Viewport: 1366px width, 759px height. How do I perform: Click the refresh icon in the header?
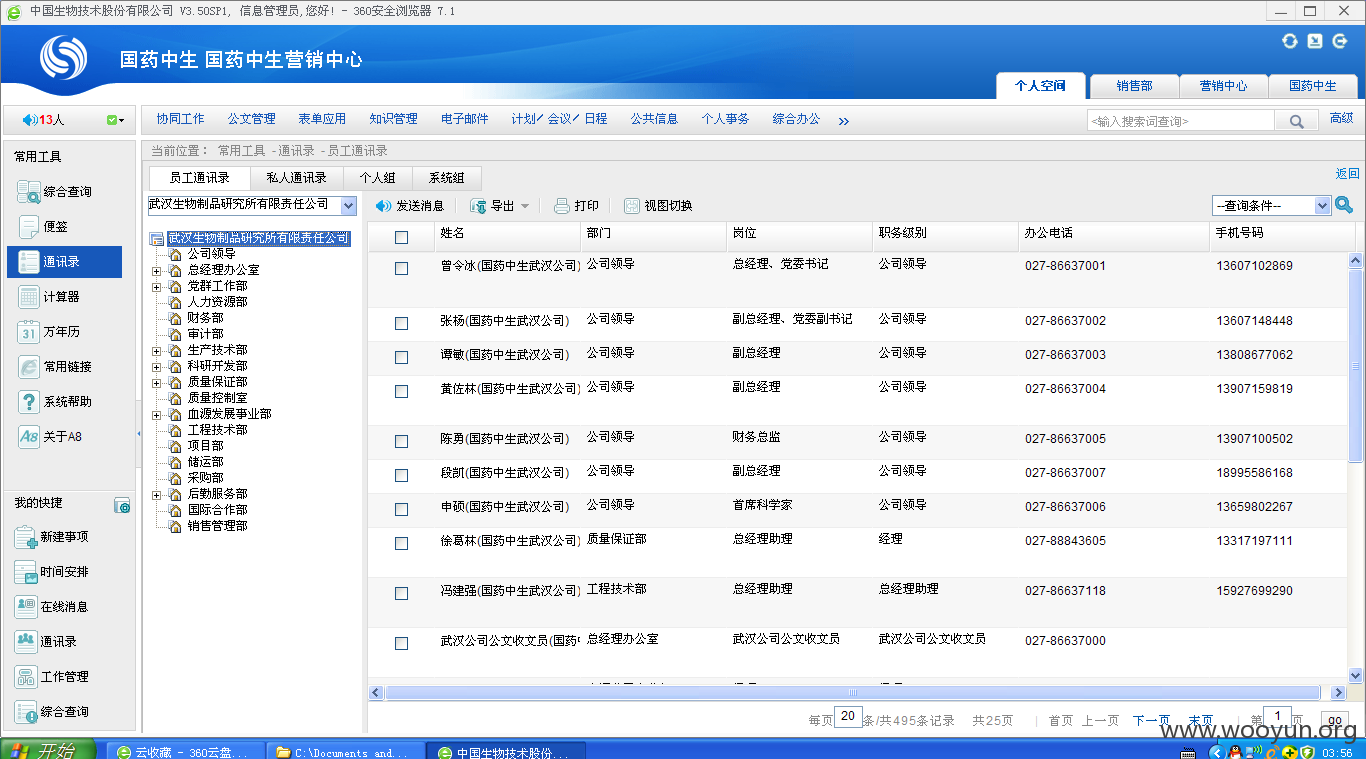[1290, 41]
